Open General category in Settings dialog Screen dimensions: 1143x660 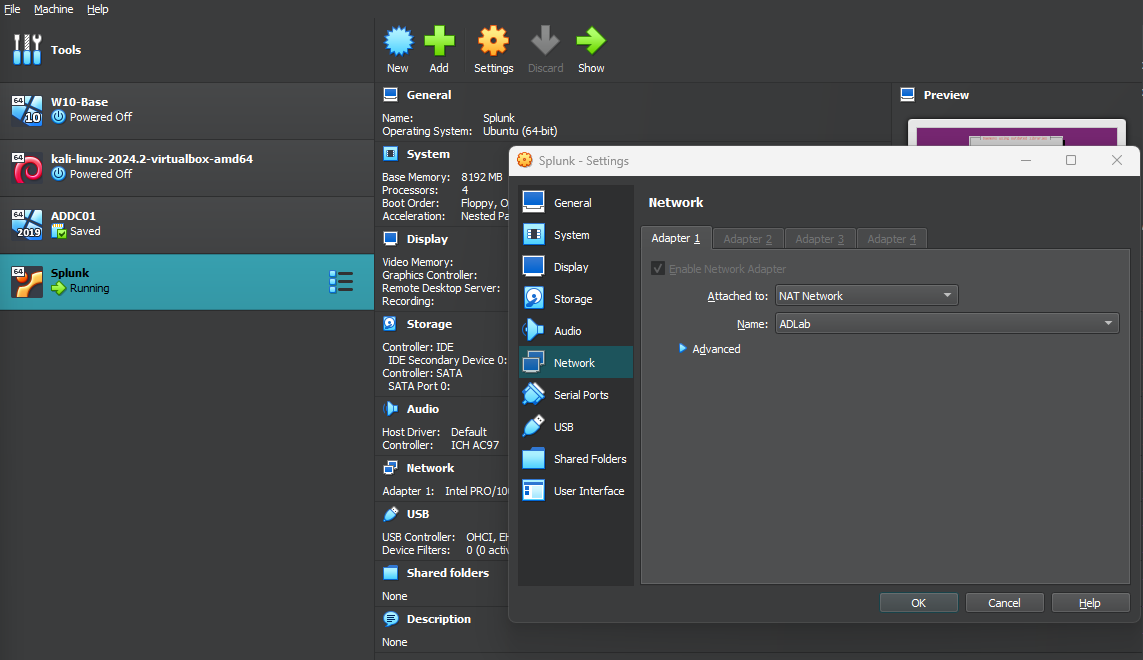[575, 203]
